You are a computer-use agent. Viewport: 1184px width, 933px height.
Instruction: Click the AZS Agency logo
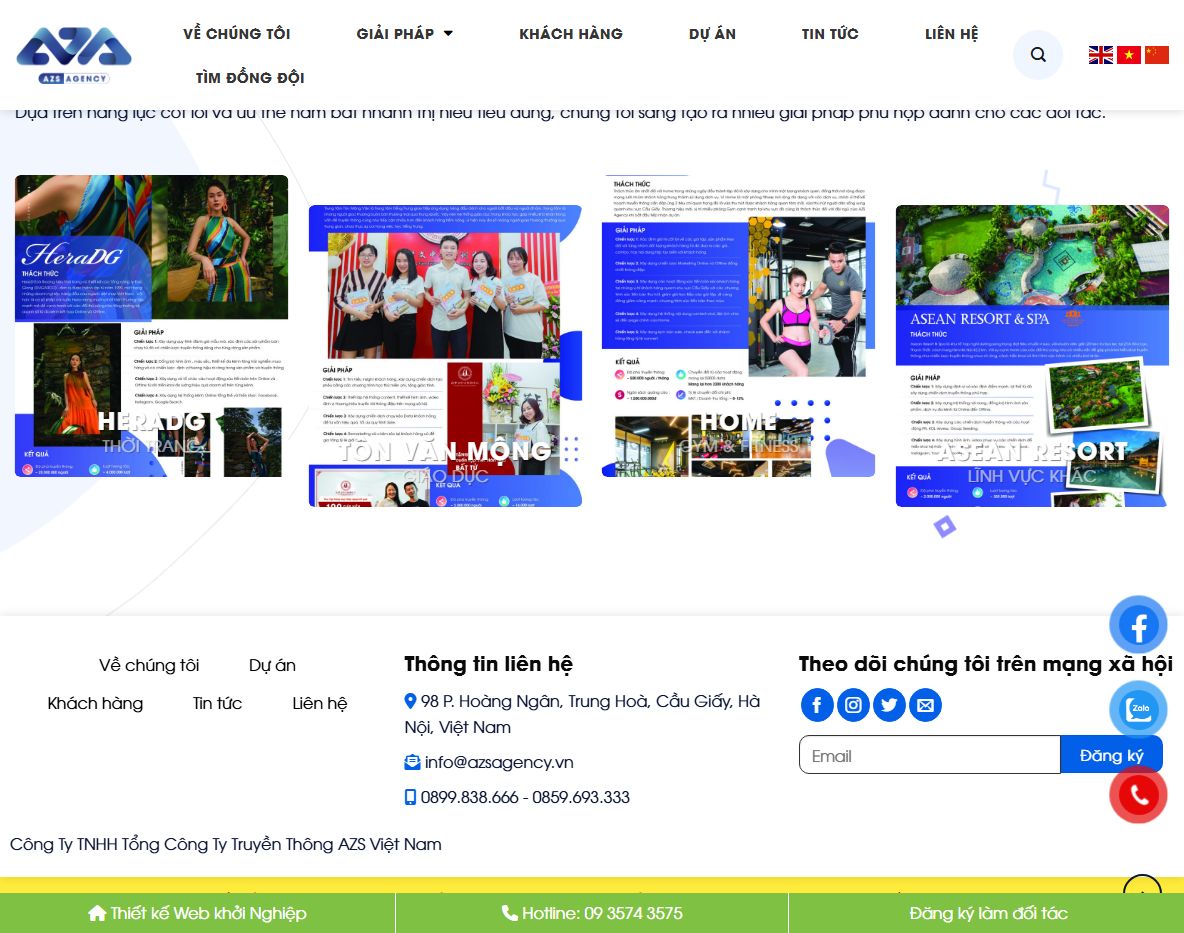pos(74,55)
